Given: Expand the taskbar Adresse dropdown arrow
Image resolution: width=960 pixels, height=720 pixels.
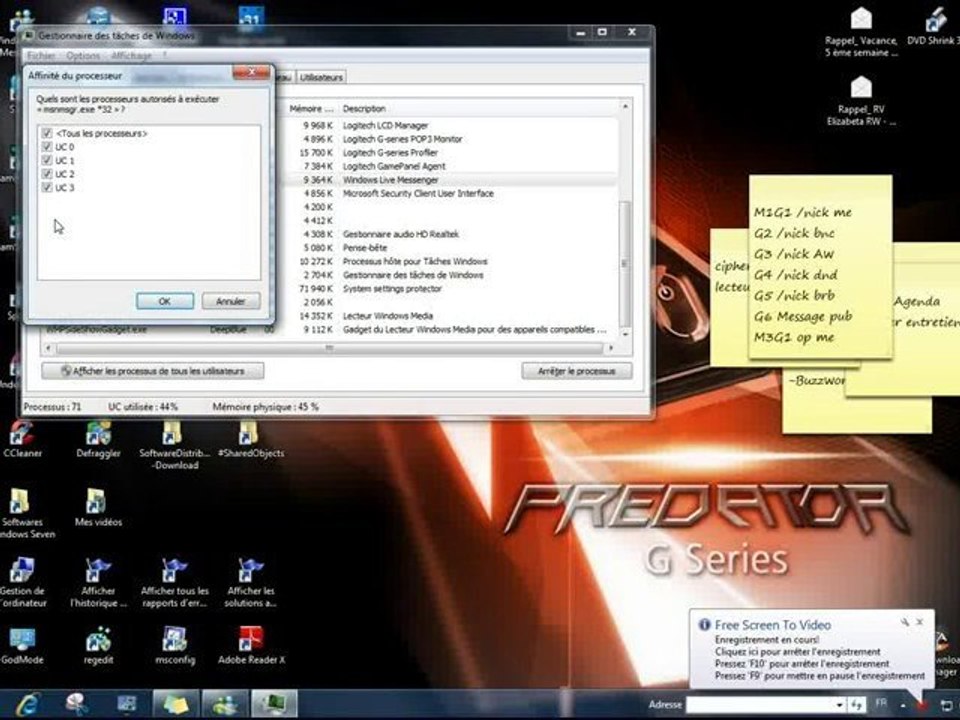Looking at the screenshot, I should point(839,705).
